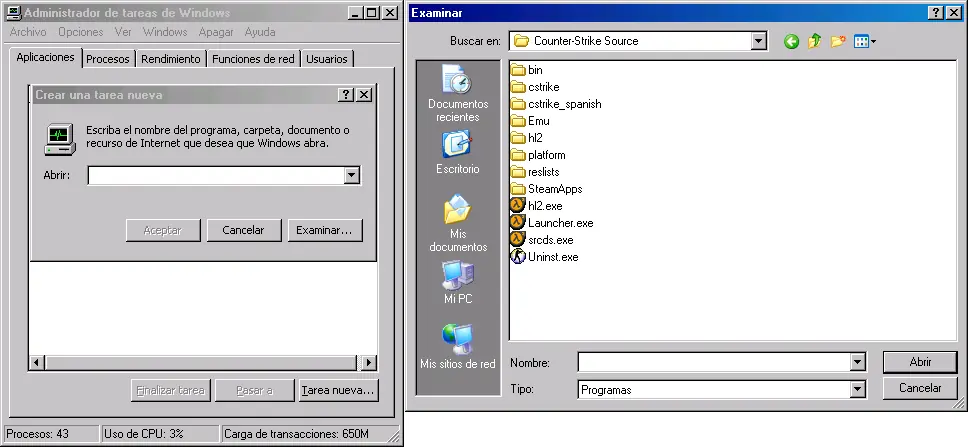Click the Abrir button in Examinar
The height and width of the screenshot is (447, 968).
point(920,362)
